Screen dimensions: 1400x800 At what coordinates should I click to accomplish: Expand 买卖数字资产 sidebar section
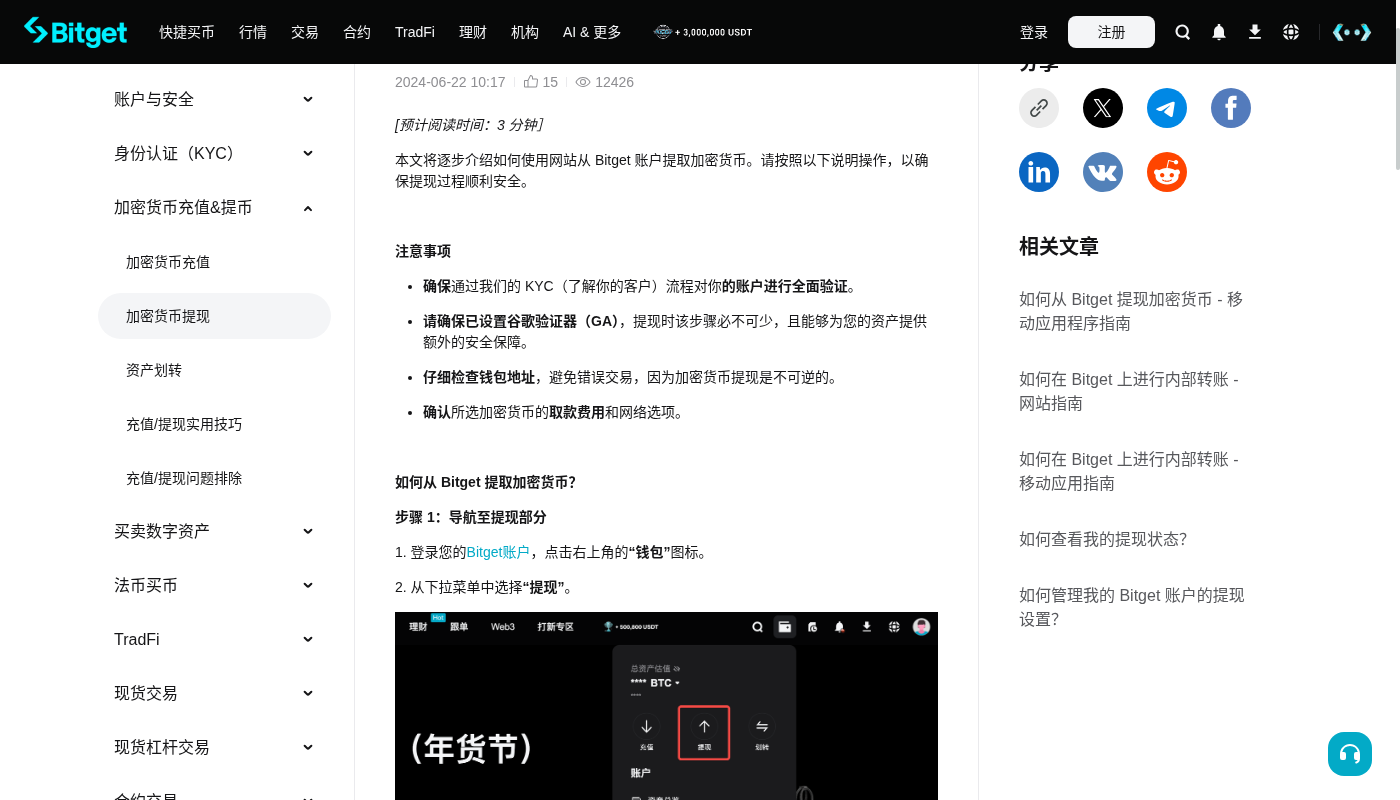(214, 531)
